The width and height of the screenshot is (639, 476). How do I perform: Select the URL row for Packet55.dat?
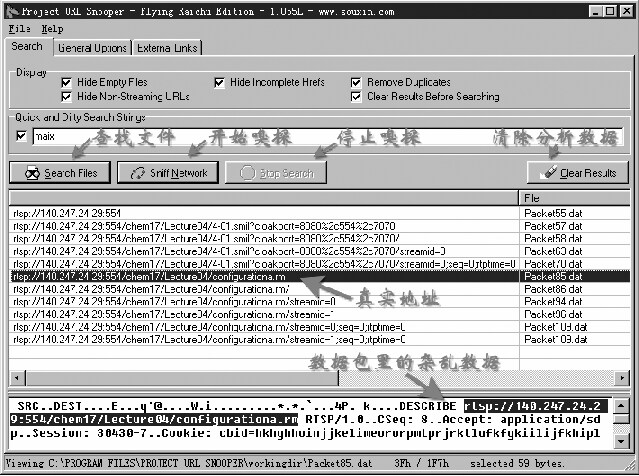point(264,213)
